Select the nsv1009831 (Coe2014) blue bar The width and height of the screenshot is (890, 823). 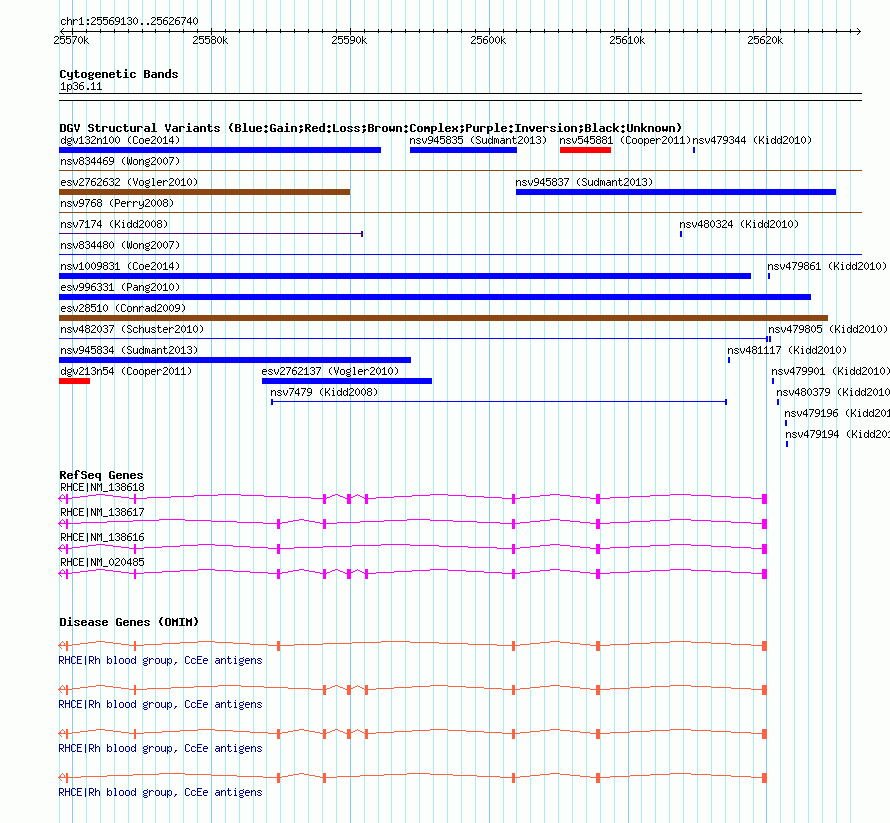pos(405,276)
